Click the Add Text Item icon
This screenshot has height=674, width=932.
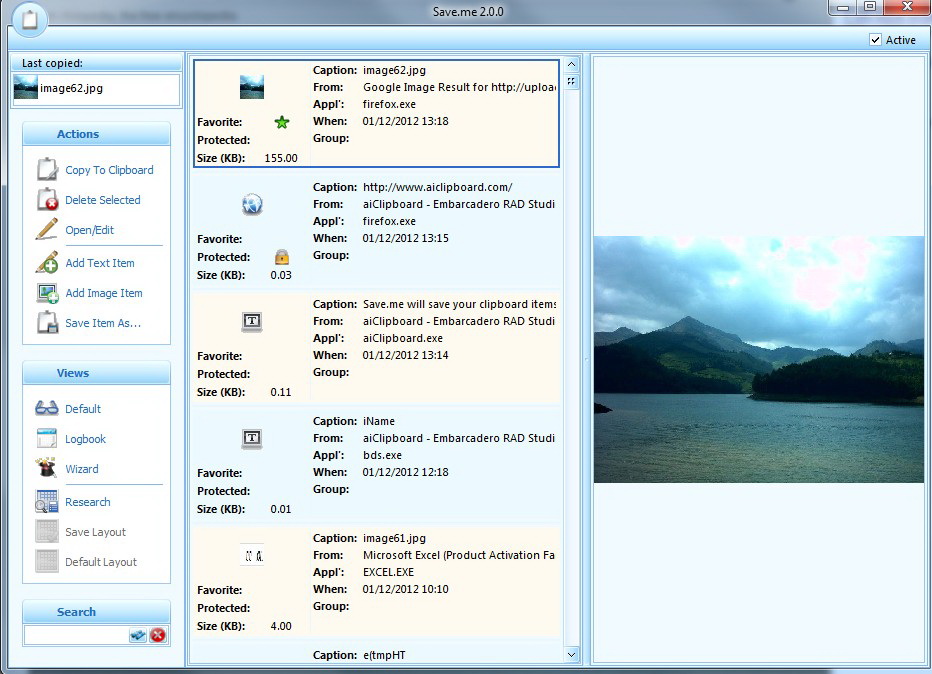coord(47,263)
